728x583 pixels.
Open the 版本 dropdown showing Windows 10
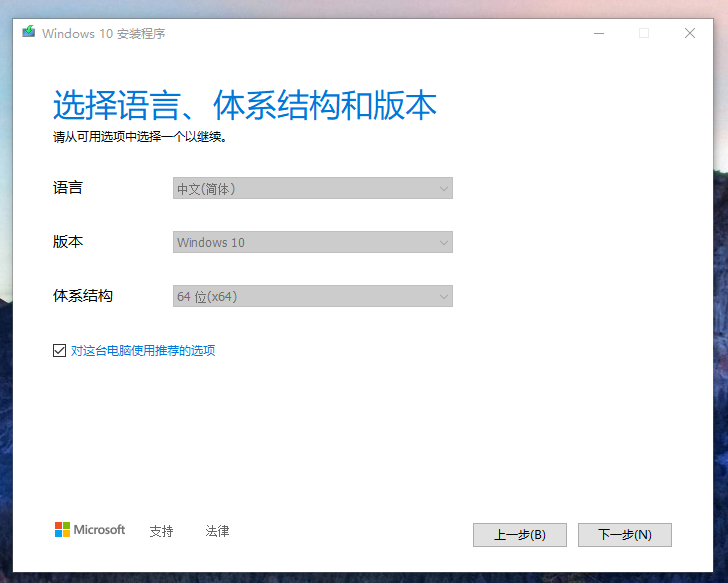[x=313, y=242]
